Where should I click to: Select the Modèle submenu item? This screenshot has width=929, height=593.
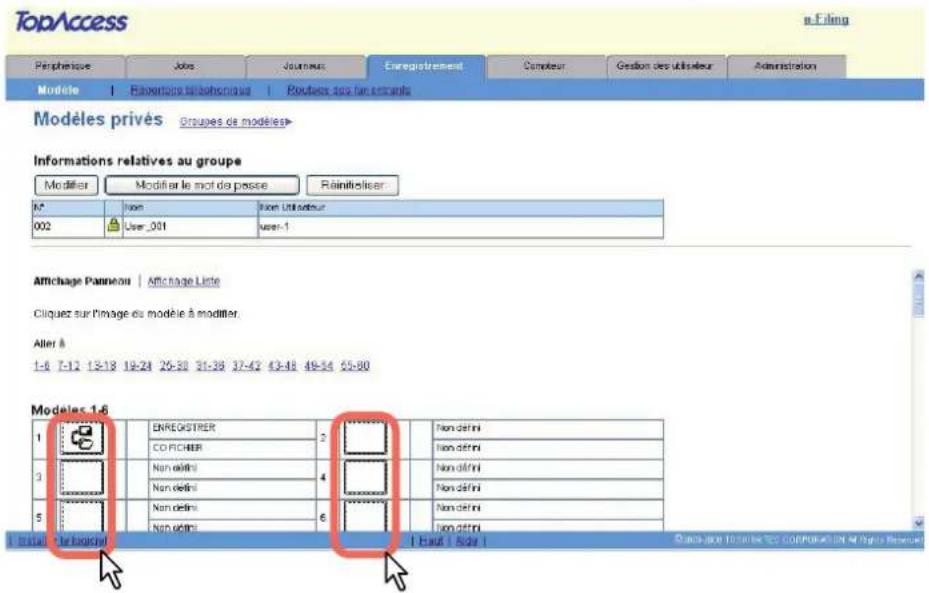(x=58, y=90)
